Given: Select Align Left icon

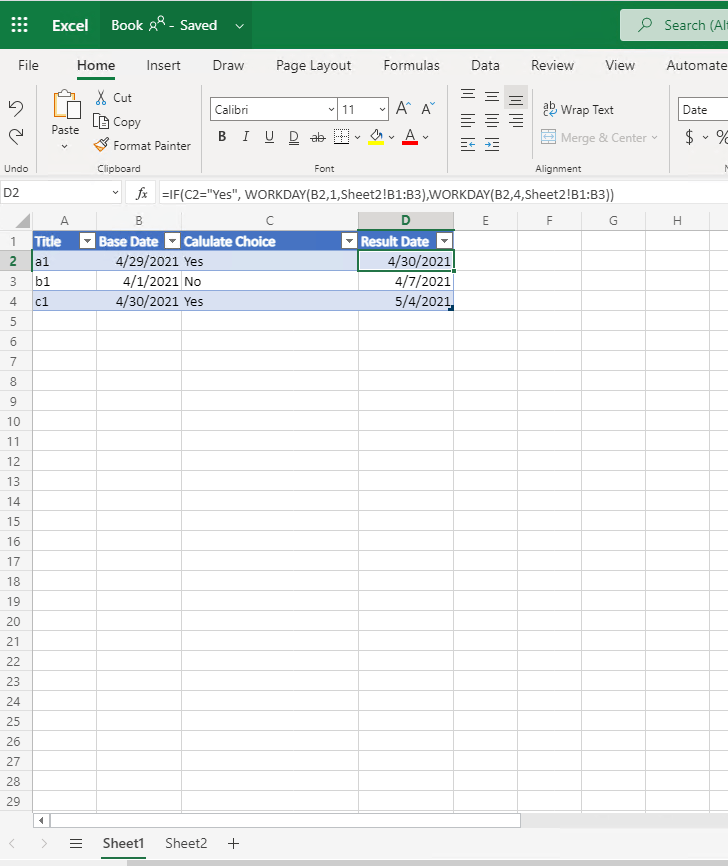Looking at the screenshot, I should point(468,120).
